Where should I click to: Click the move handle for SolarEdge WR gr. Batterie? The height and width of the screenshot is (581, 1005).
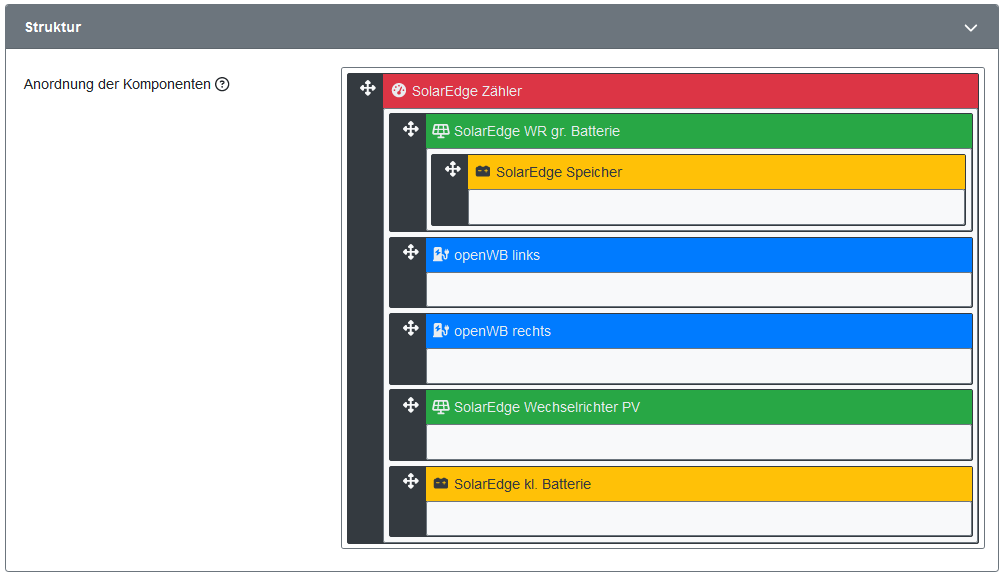(x=411, y=129)
